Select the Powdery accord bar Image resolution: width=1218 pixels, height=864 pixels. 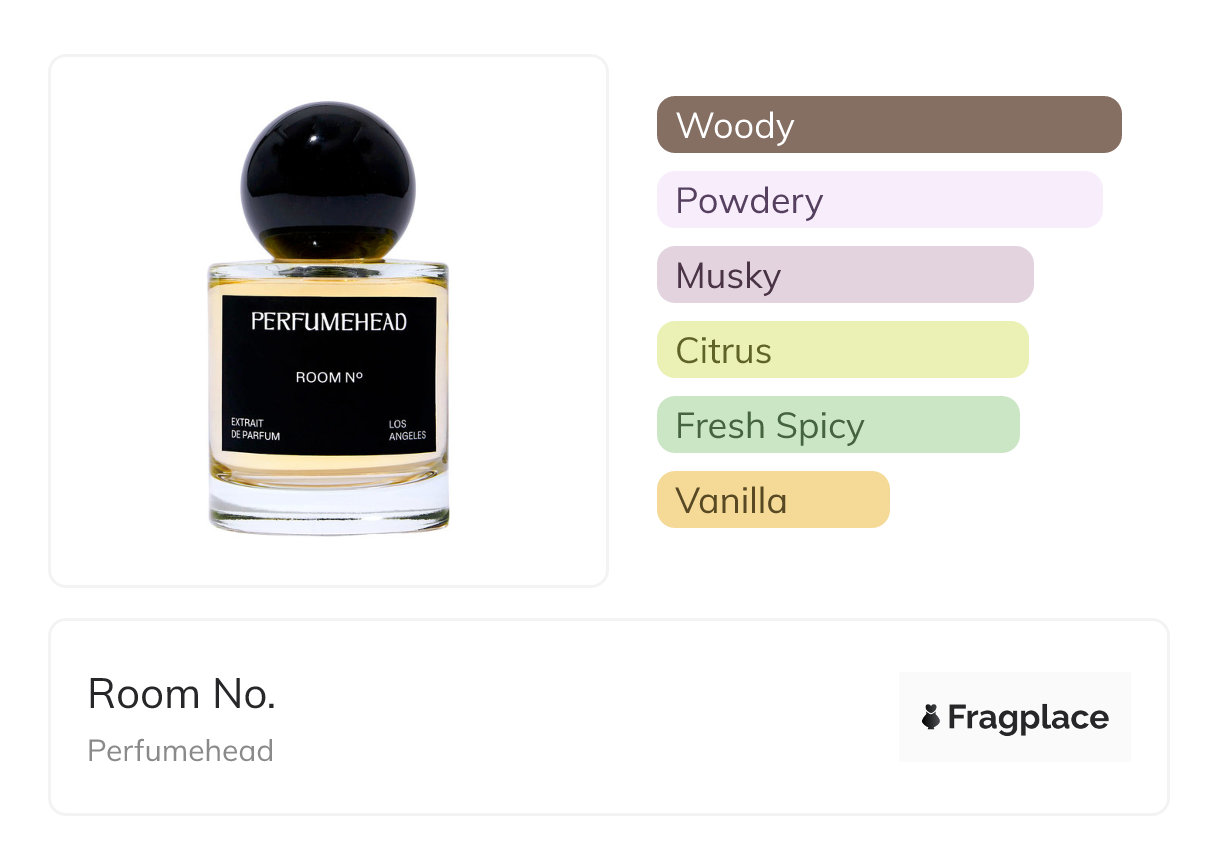click(x=880, y=200)
